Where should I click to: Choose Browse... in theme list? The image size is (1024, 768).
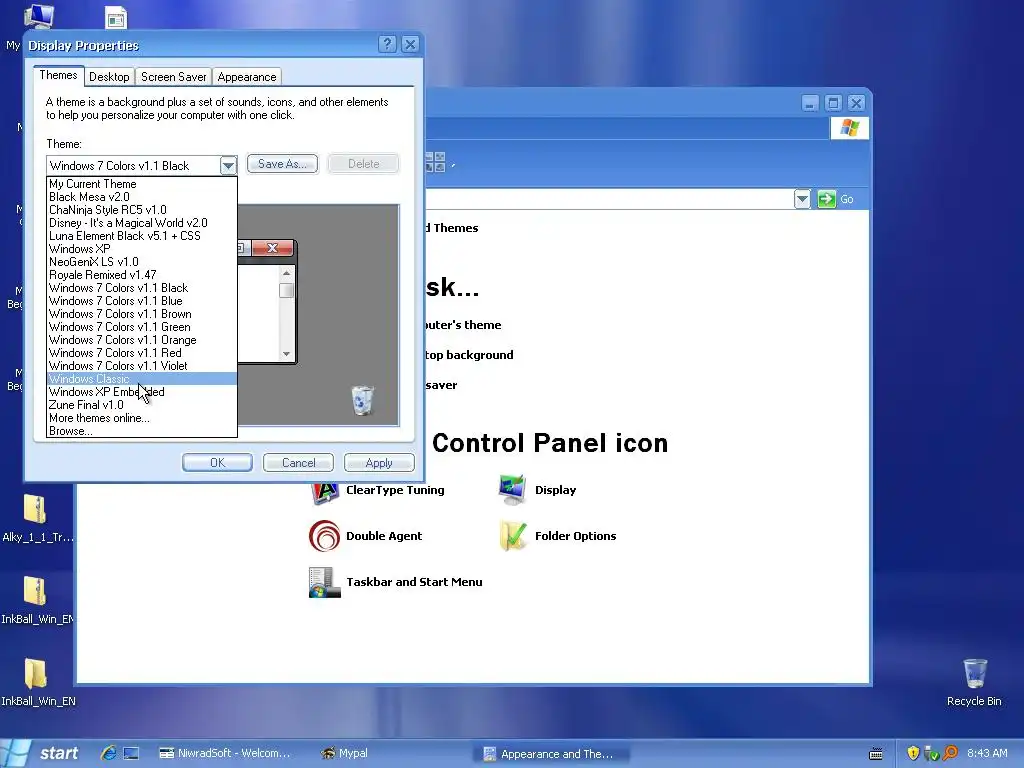click(x=142, y=431)
